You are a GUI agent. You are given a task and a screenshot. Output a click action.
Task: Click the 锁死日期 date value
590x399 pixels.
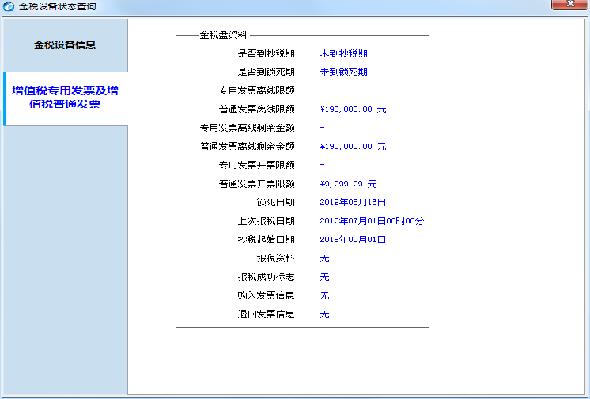pyautogui.click(x=353, y=202)
